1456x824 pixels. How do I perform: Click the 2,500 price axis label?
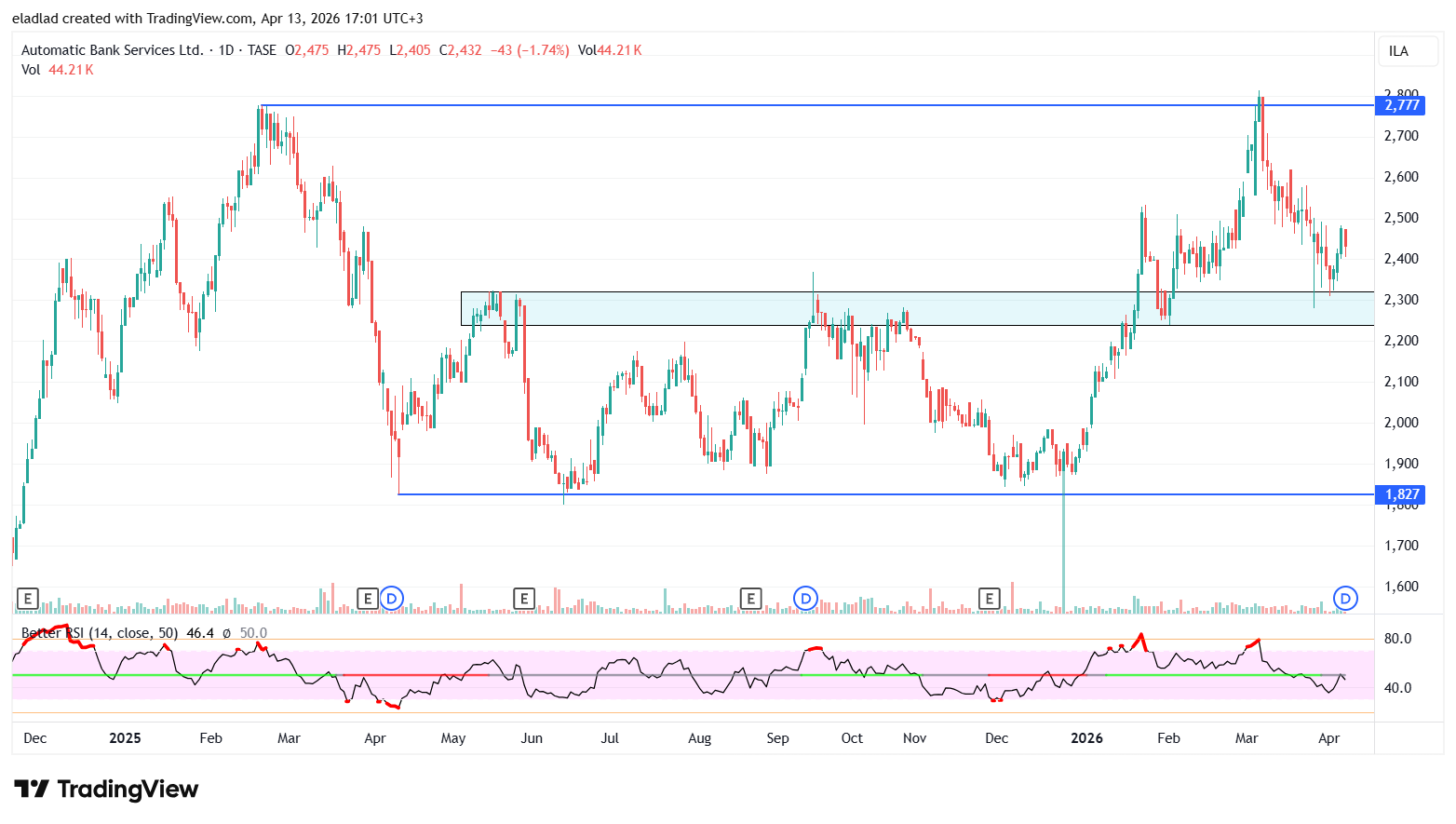point(1401,218)
